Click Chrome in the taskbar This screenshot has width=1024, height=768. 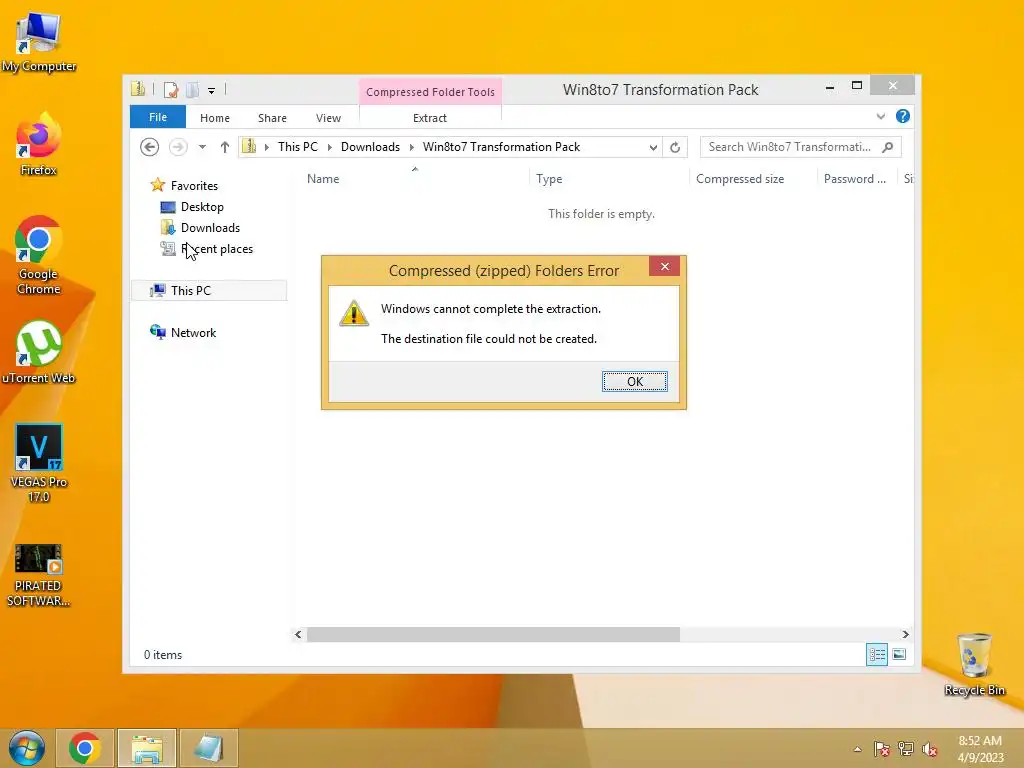(x=84, y=748)
